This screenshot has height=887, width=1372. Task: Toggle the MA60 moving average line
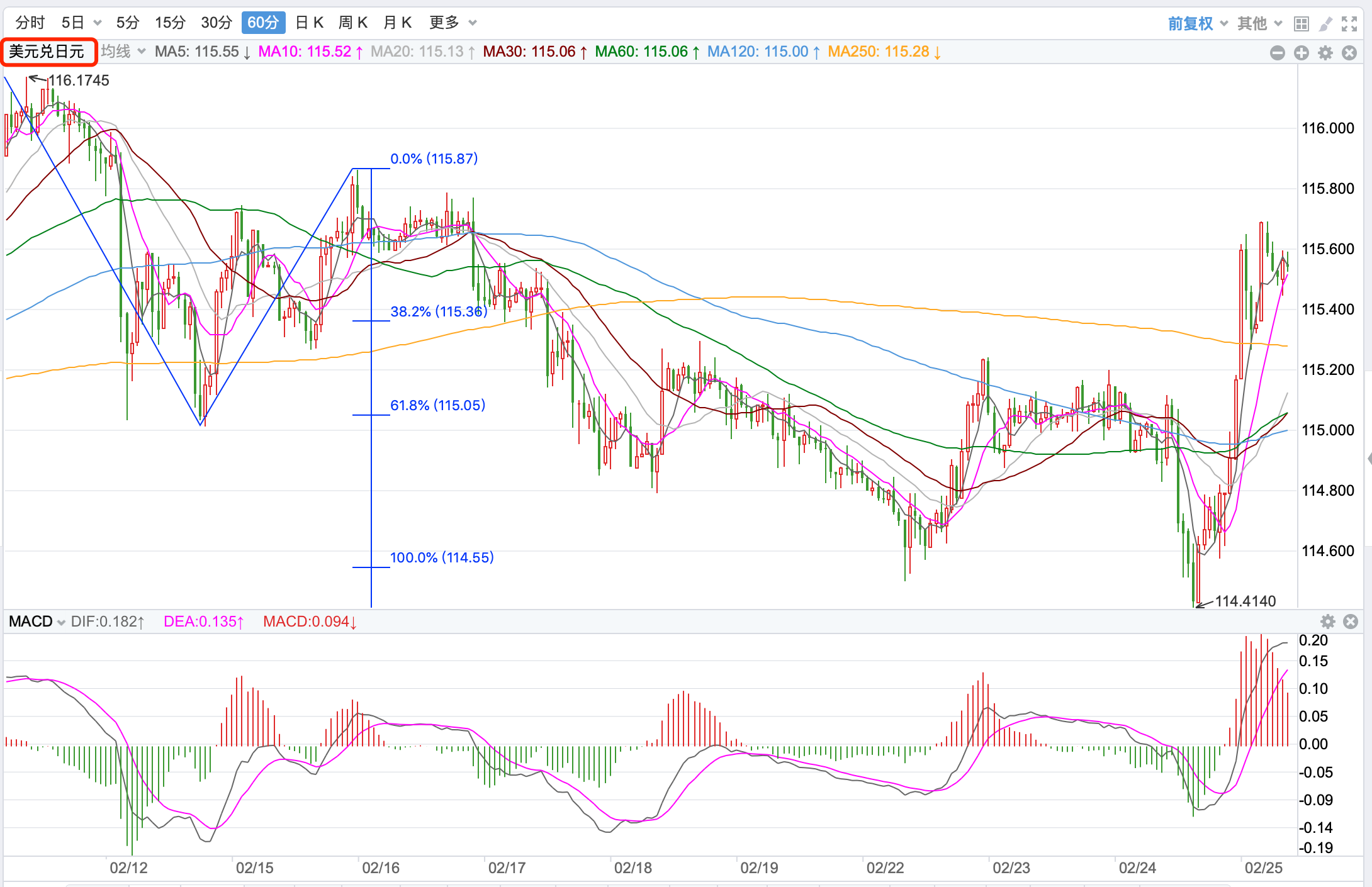[x=646, y=52]
